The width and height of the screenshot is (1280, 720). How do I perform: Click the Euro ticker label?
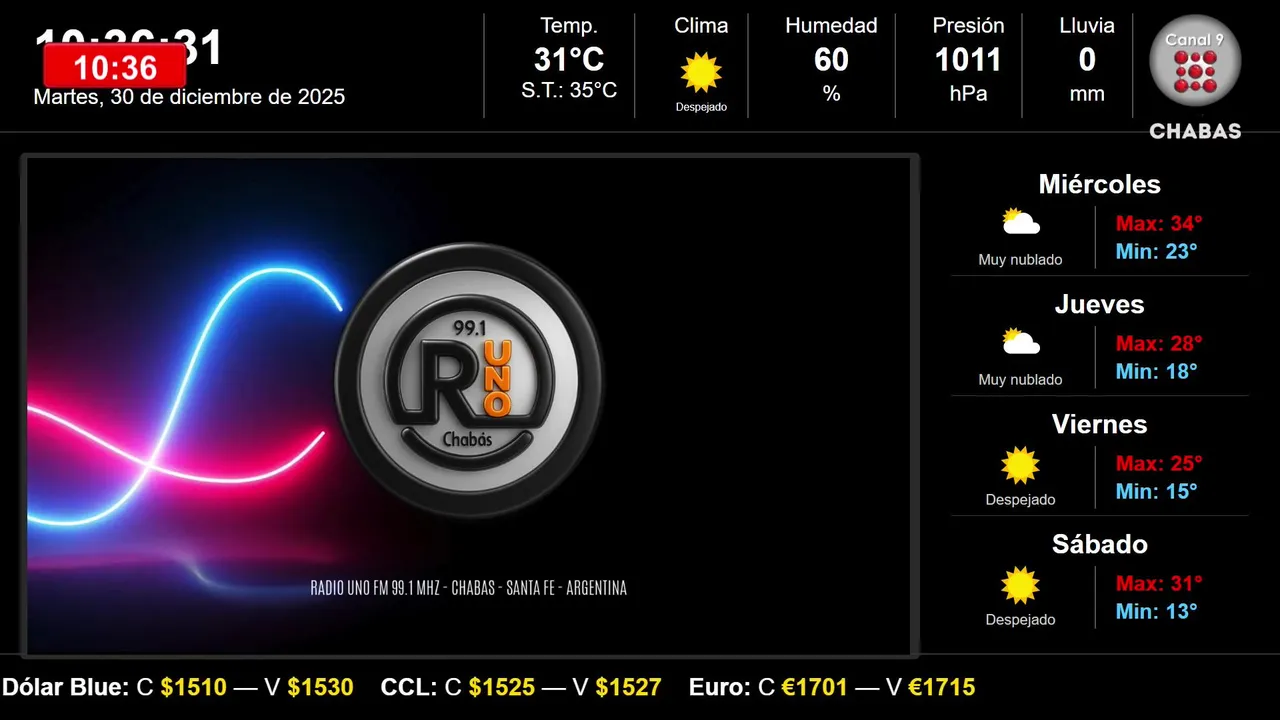tap(720, 688)
